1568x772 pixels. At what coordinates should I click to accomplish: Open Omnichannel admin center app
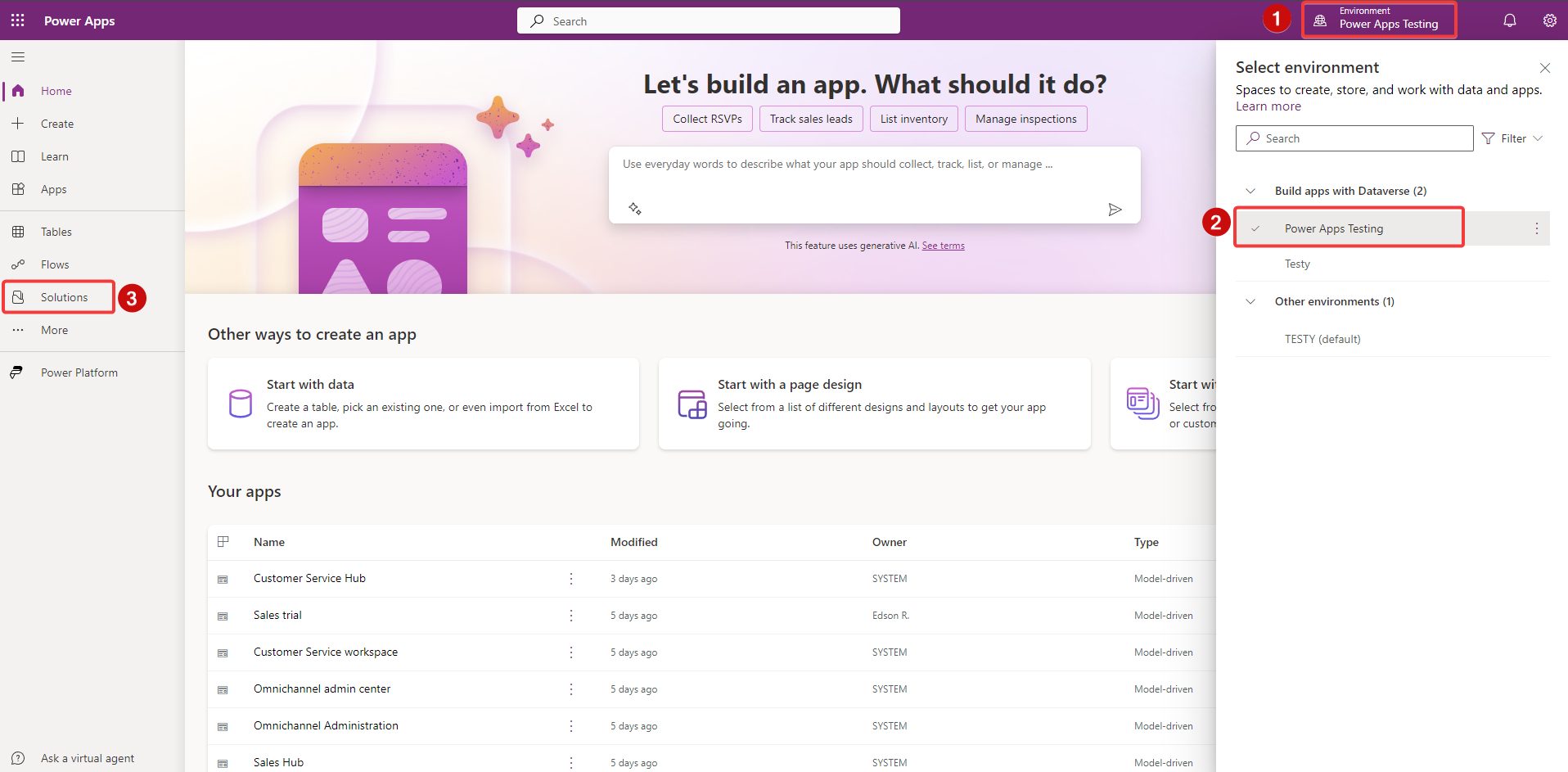pos(322,688)
